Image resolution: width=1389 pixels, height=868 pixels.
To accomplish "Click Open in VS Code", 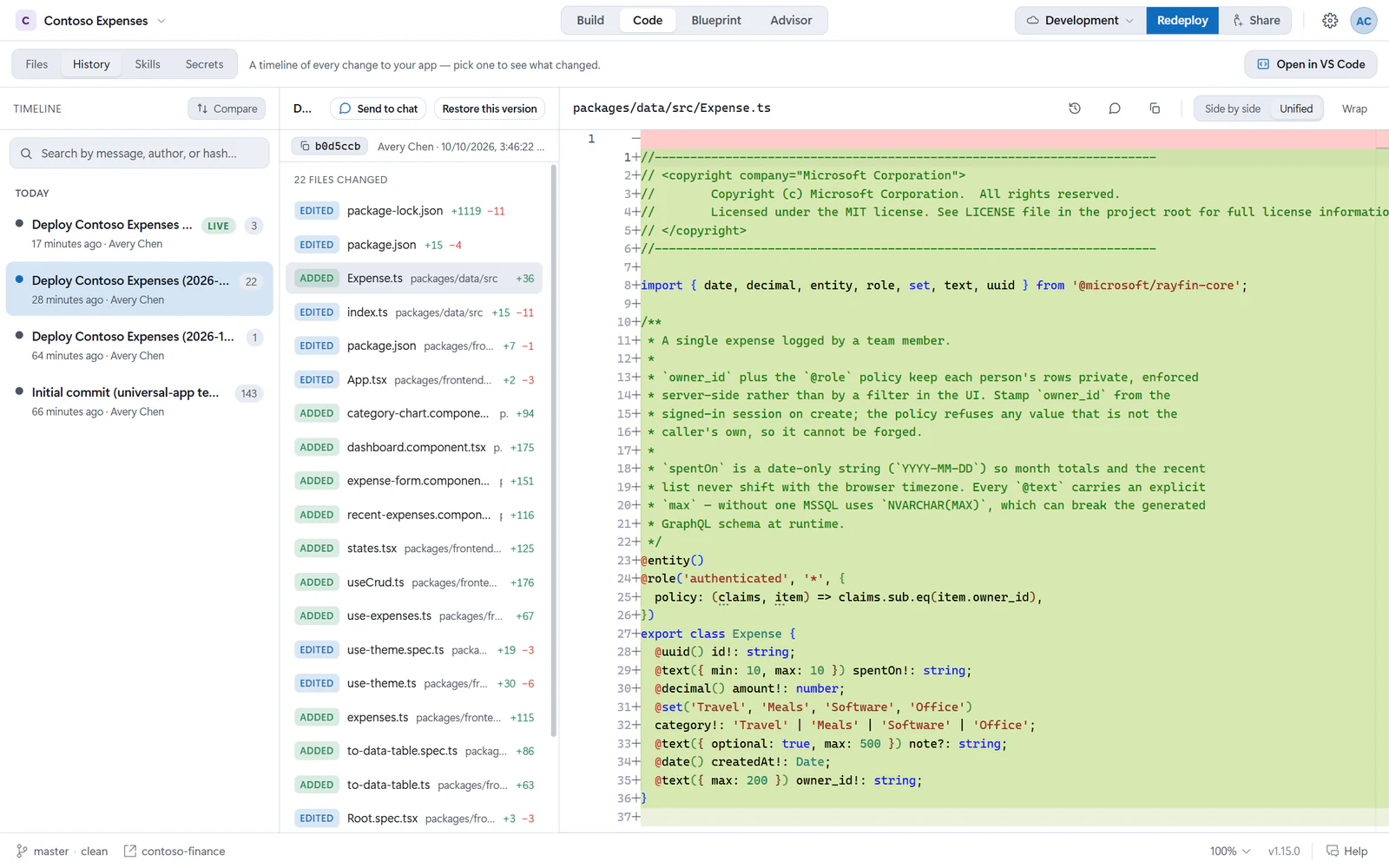I will click(x=1311, y=64).
